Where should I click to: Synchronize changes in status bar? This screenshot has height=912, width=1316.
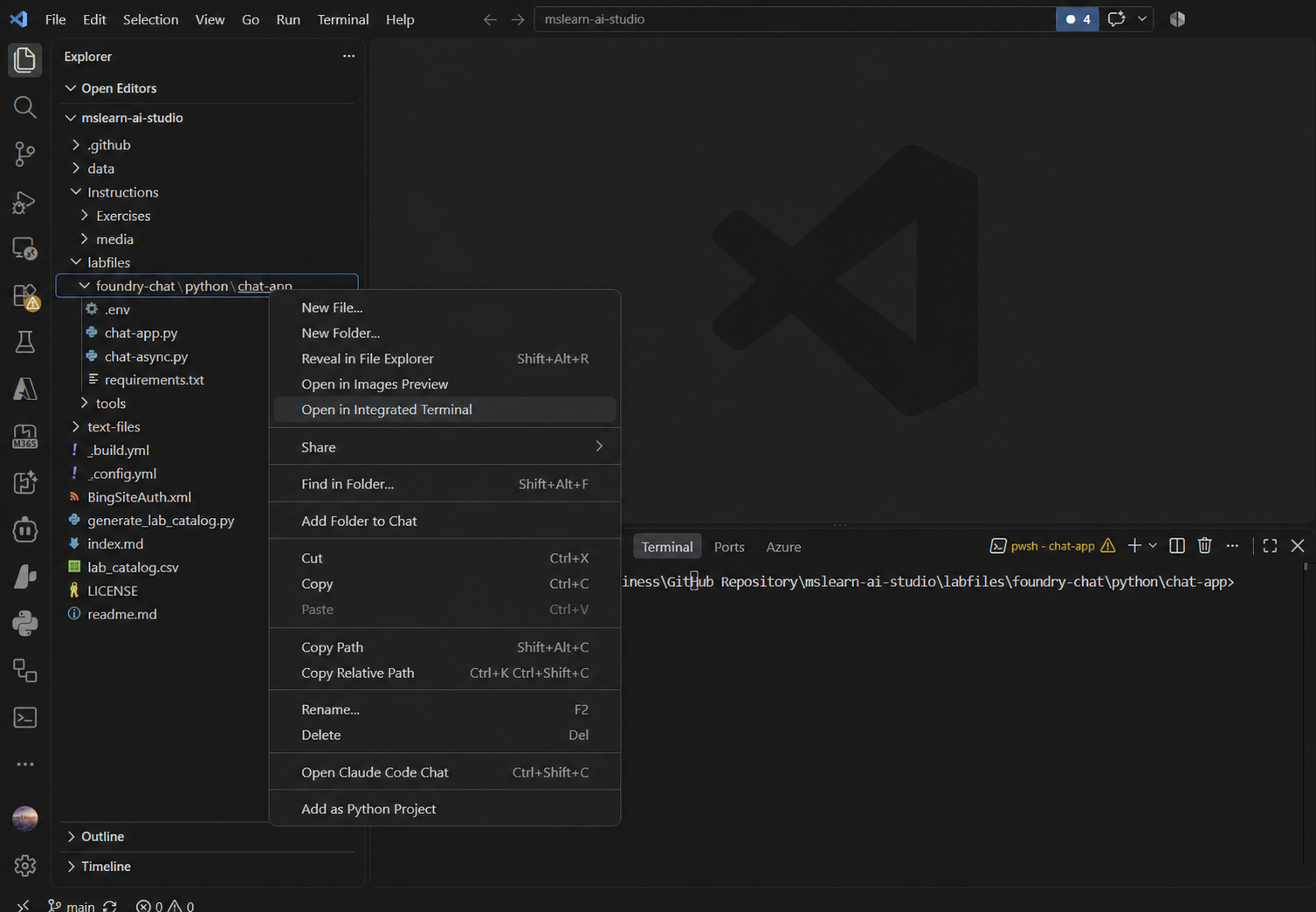click(x=110, y=906)
